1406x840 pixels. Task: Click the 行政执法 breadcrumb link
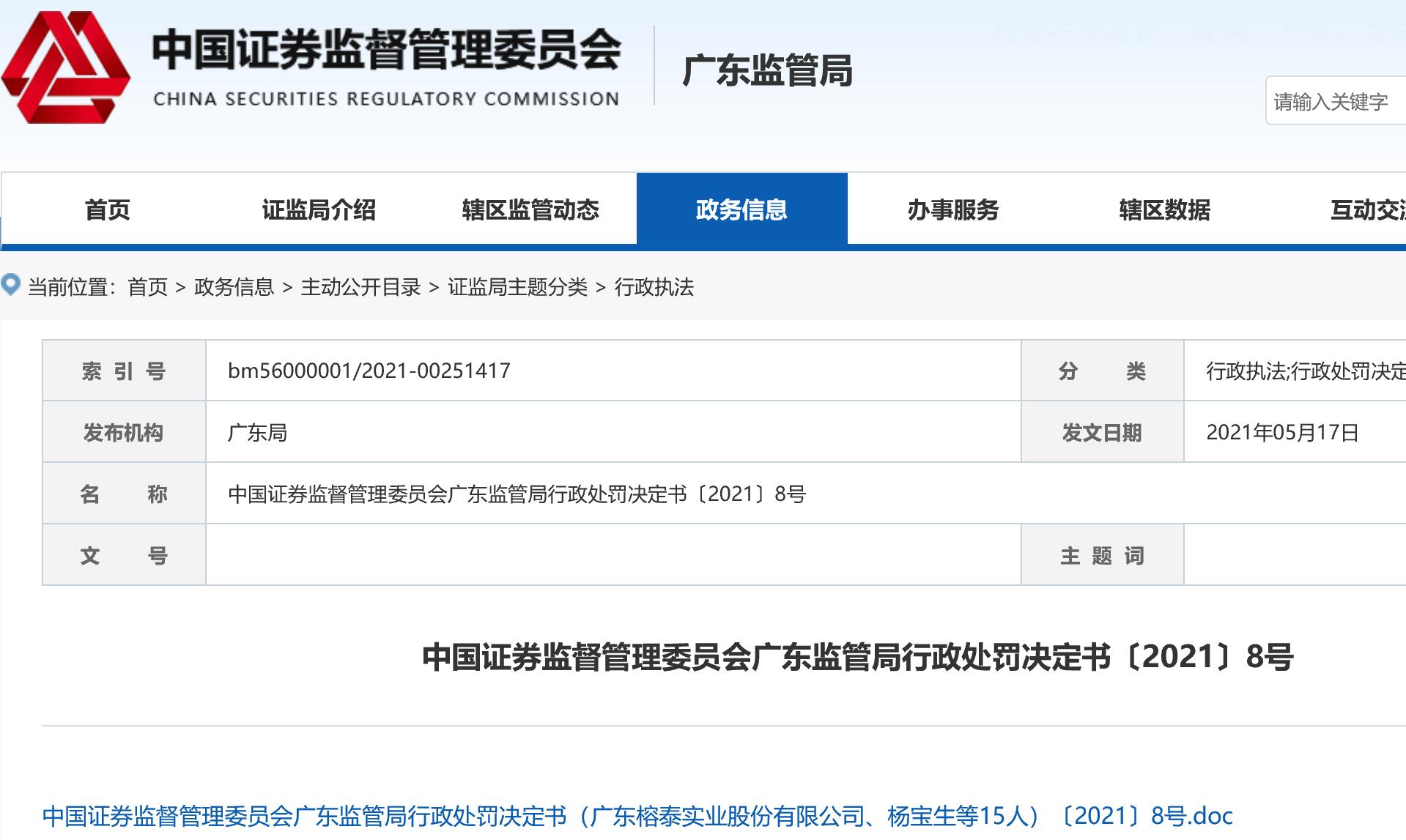[x=654, y=287]
